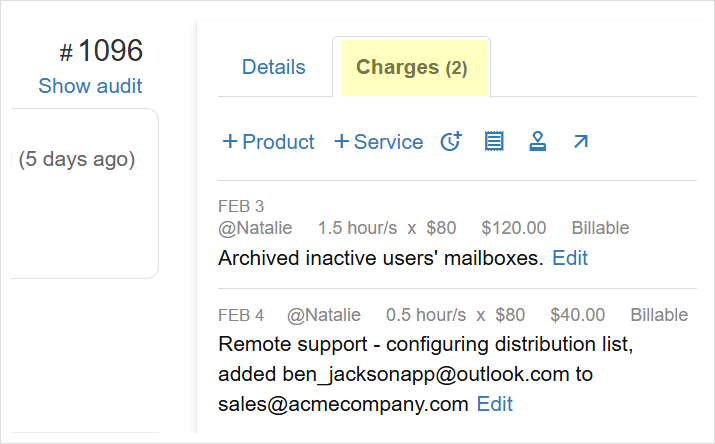The width and height of the screenshot is (715, 444).
Task: Click the stamp icon
Action: [538, 141]
